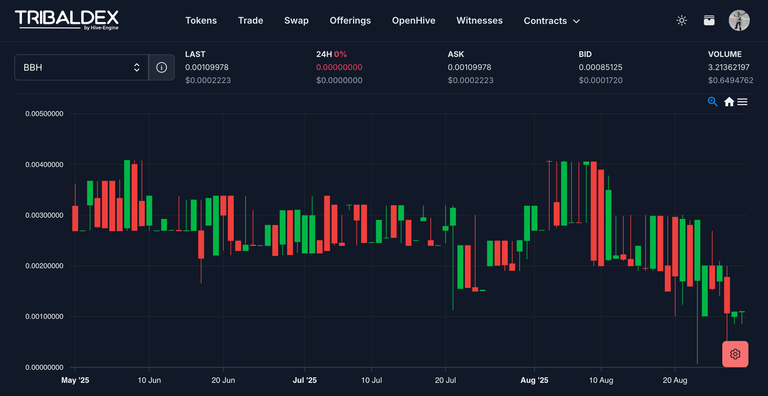This screenshot has width=768, height=396.
Task: Open the wallet icon
Action: coord(709,21)
